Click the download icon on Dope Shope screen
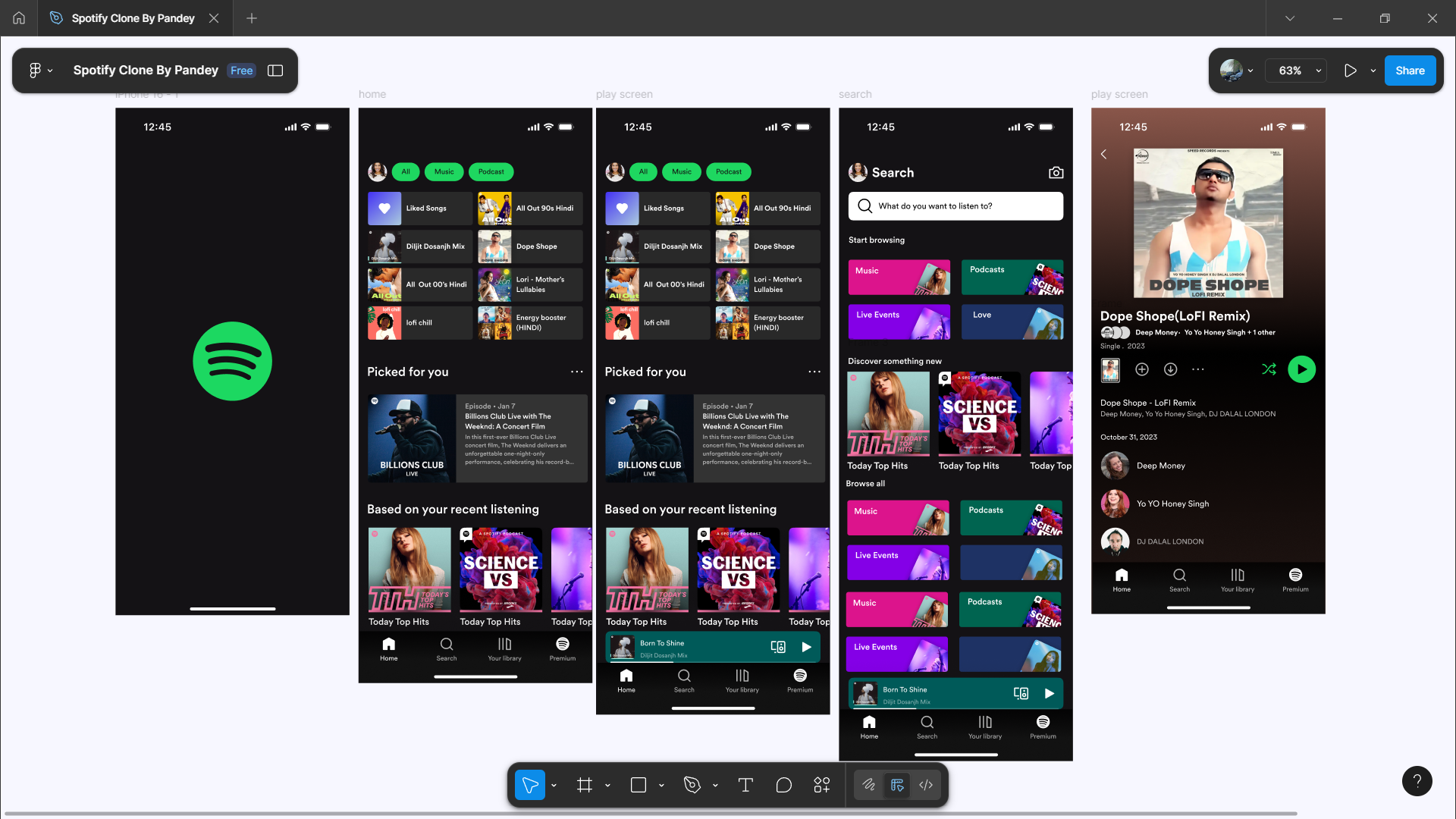This screenshot has width=1456, height=819. 1171,369
